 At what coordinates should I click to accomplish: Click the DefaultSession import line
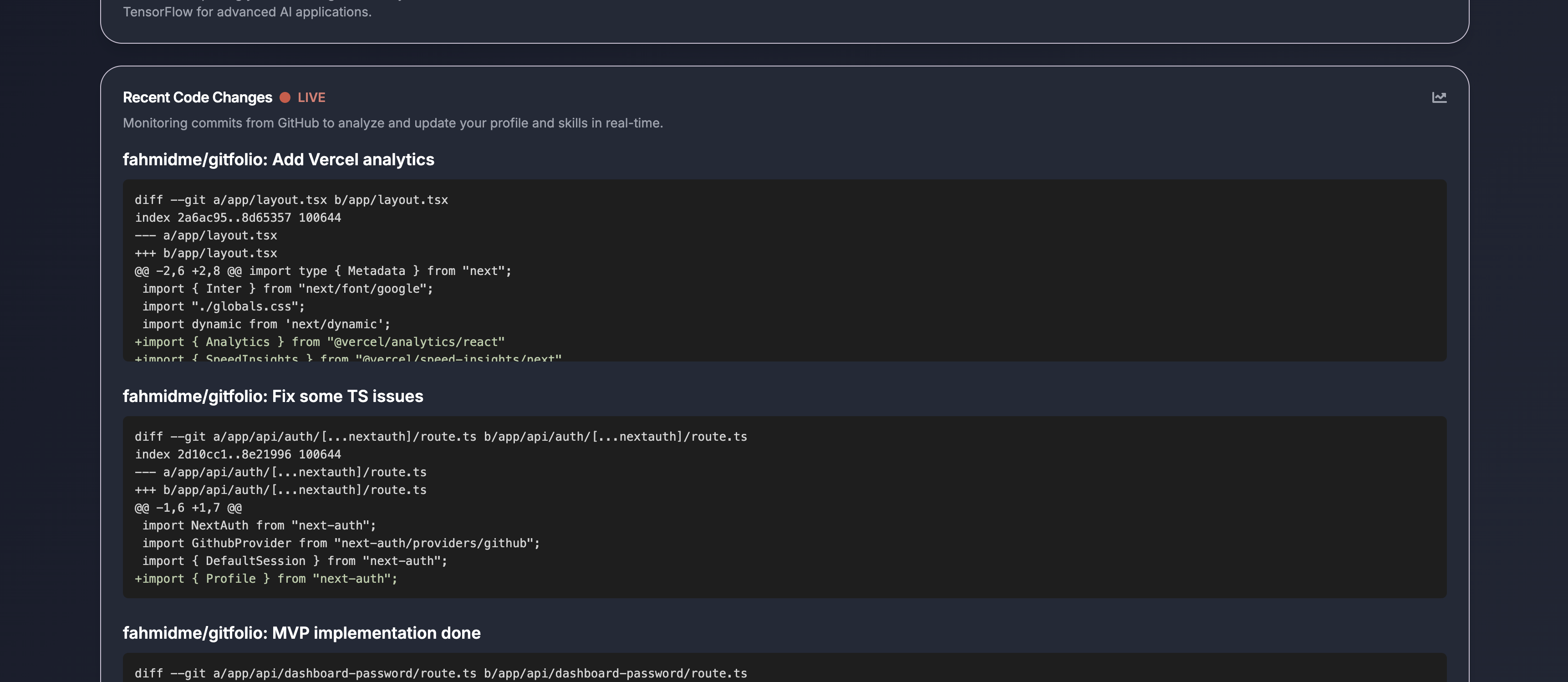coord(295,561)
